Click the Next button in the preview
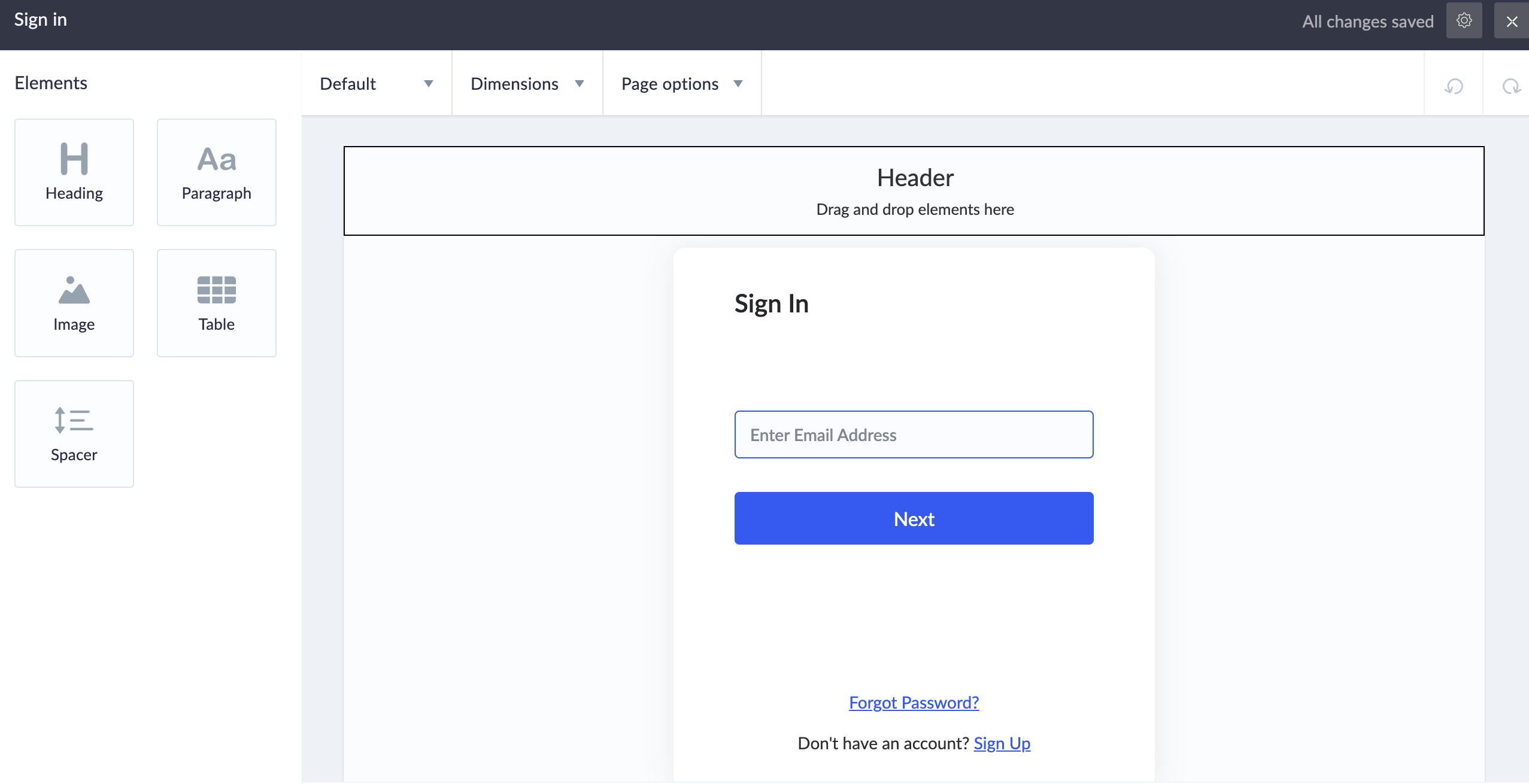The width and height of the screenshot is (1529, 784). click(x=913, y=518)
